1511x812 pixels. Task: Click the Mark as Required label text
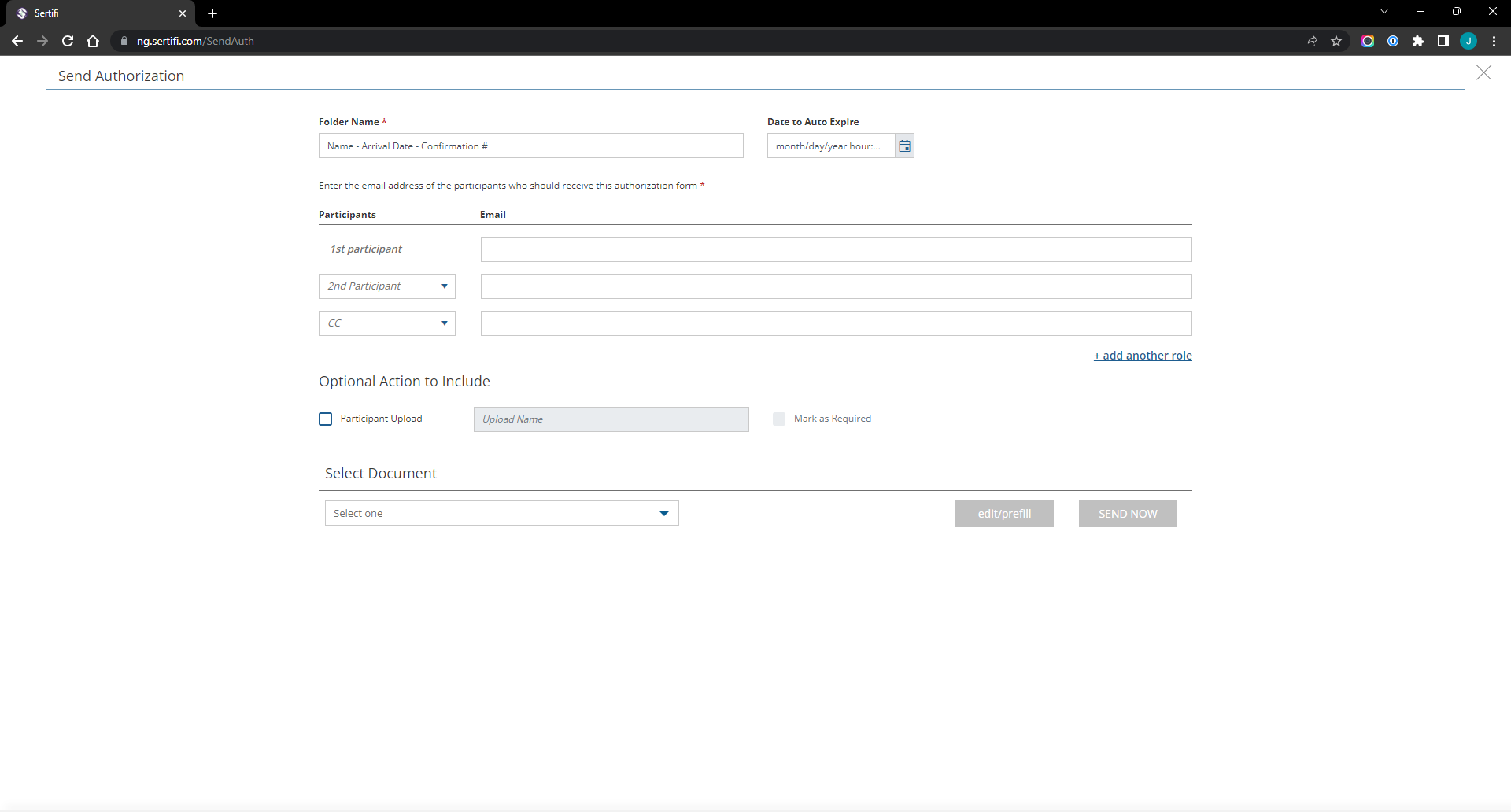(833, 419)
